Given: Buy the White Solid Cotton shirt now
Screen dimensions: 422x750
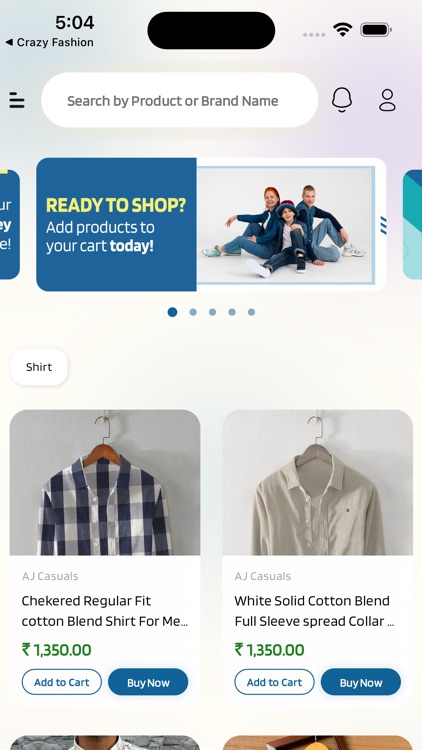Looking at the screenshot, I should pyautogui.click(x=361, y=682).
